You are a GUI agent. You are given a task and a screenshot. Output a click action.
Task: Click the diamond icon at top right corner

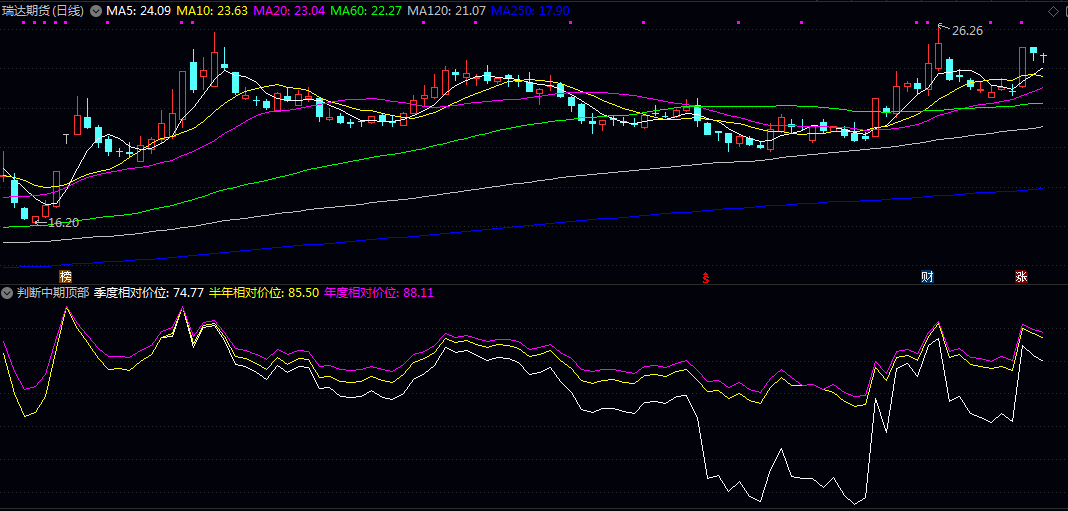pyautogui.click(x=1052, y=11)
